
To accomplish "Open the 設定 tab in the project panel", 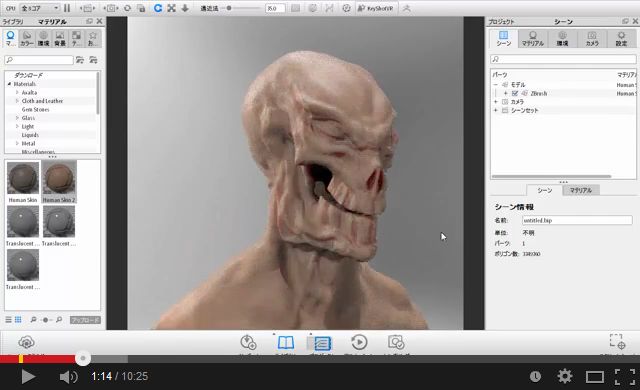I will [621, 38].
